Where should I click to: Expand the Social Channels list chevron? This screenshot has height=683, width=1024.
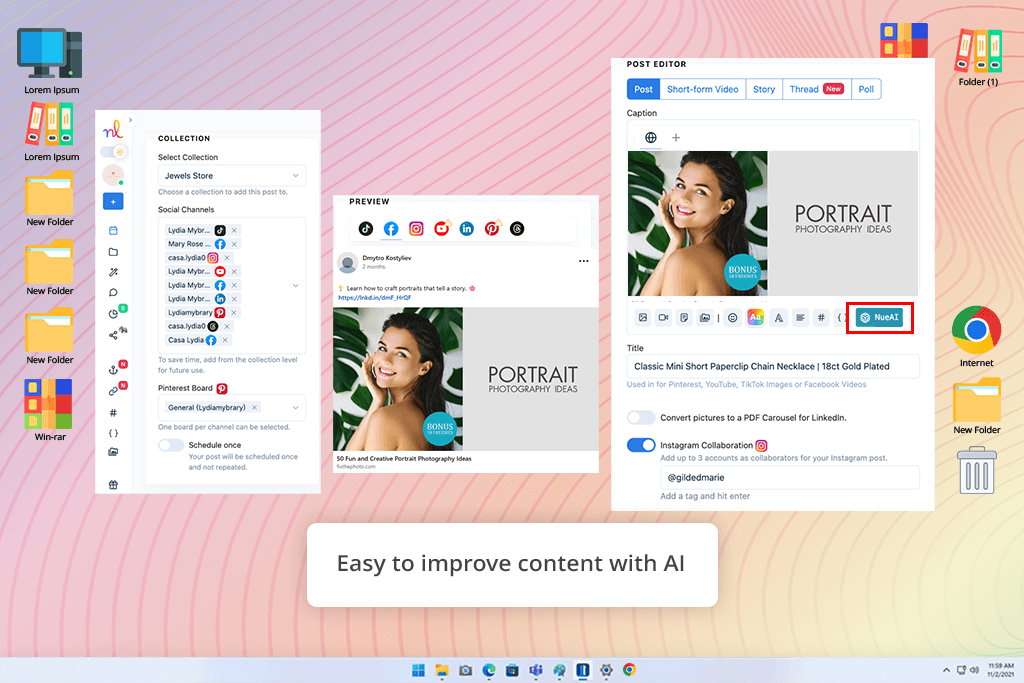pyautogui.click(x=295, y=285)
